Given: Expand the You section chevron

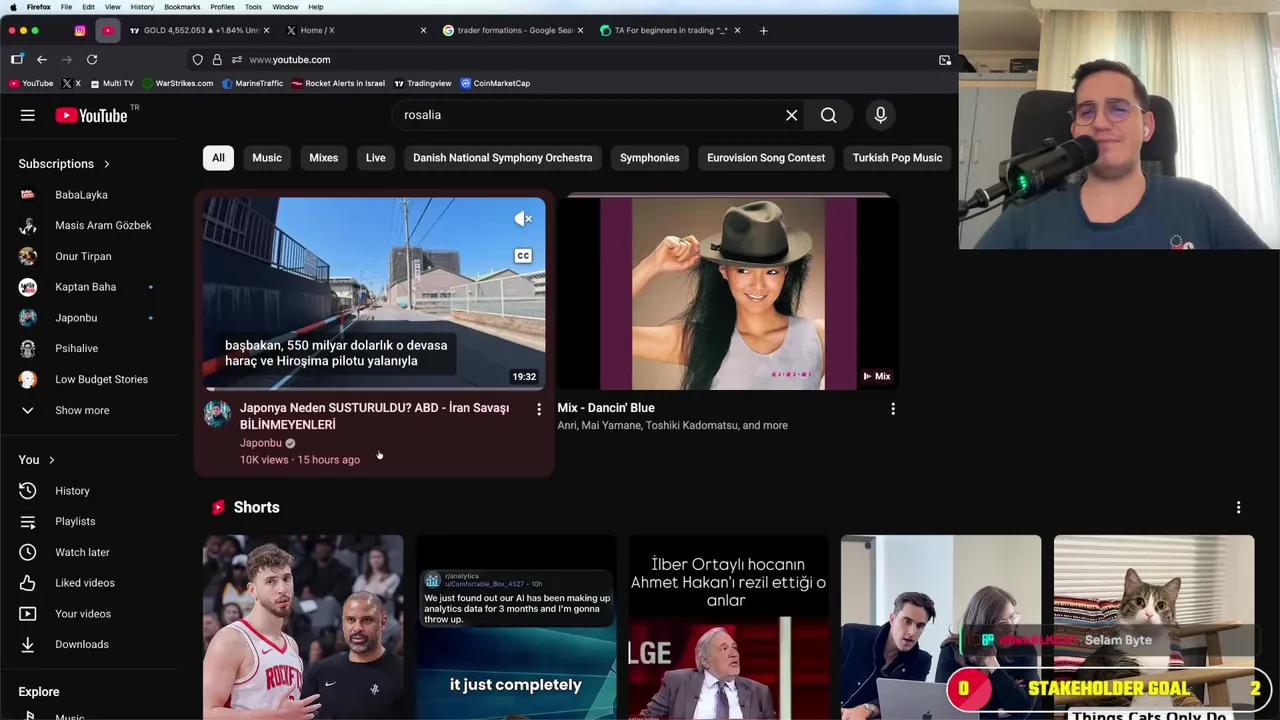Looking at the screenshot, I should point(51,460).
